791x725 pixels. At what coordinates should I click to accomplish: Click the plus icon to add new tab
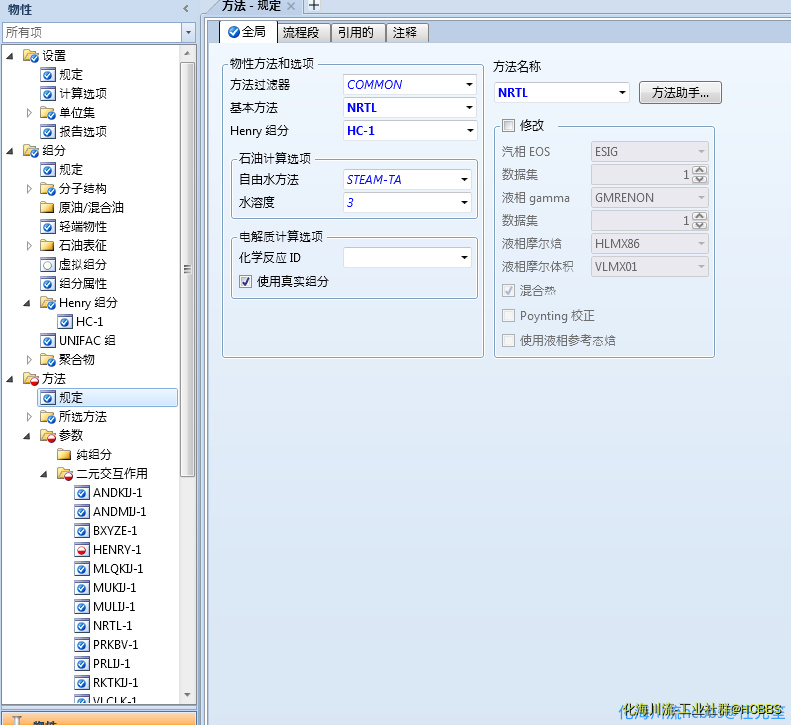pyautogui.click(x=313, y=6)
